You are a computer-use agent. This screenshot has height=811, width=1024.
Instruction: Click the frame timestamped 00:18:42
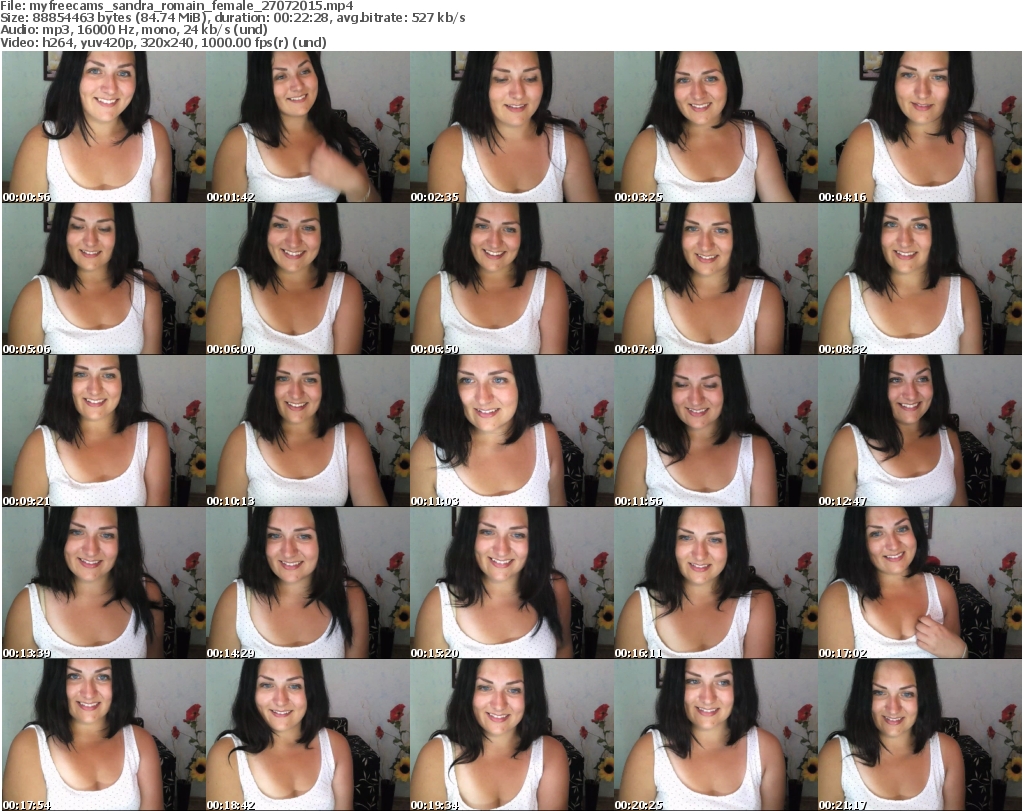point(308,735)
